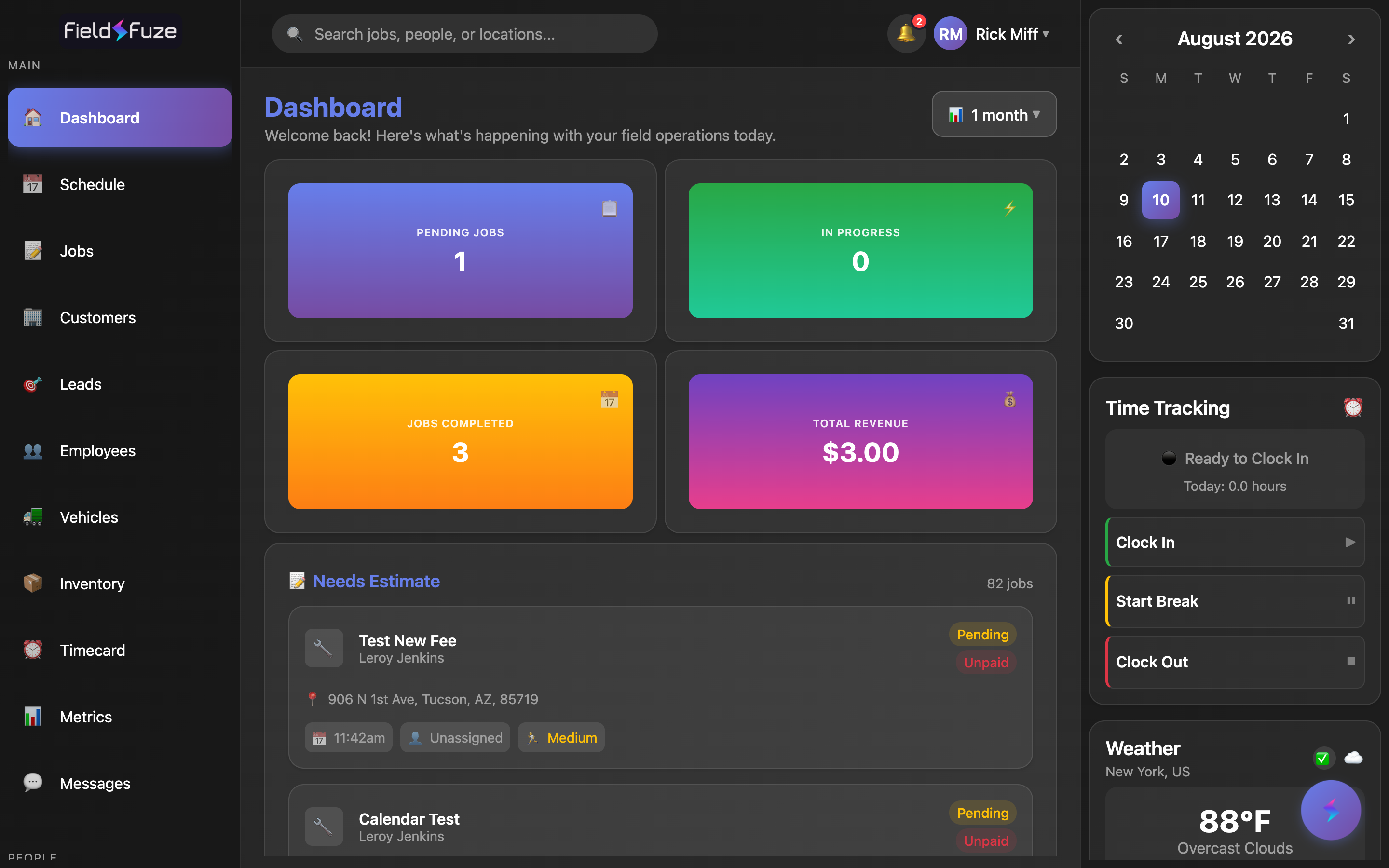This screenshot has height=868, width=1389.
Task: Open the Pending Jobs card
Action: point(460,250)
